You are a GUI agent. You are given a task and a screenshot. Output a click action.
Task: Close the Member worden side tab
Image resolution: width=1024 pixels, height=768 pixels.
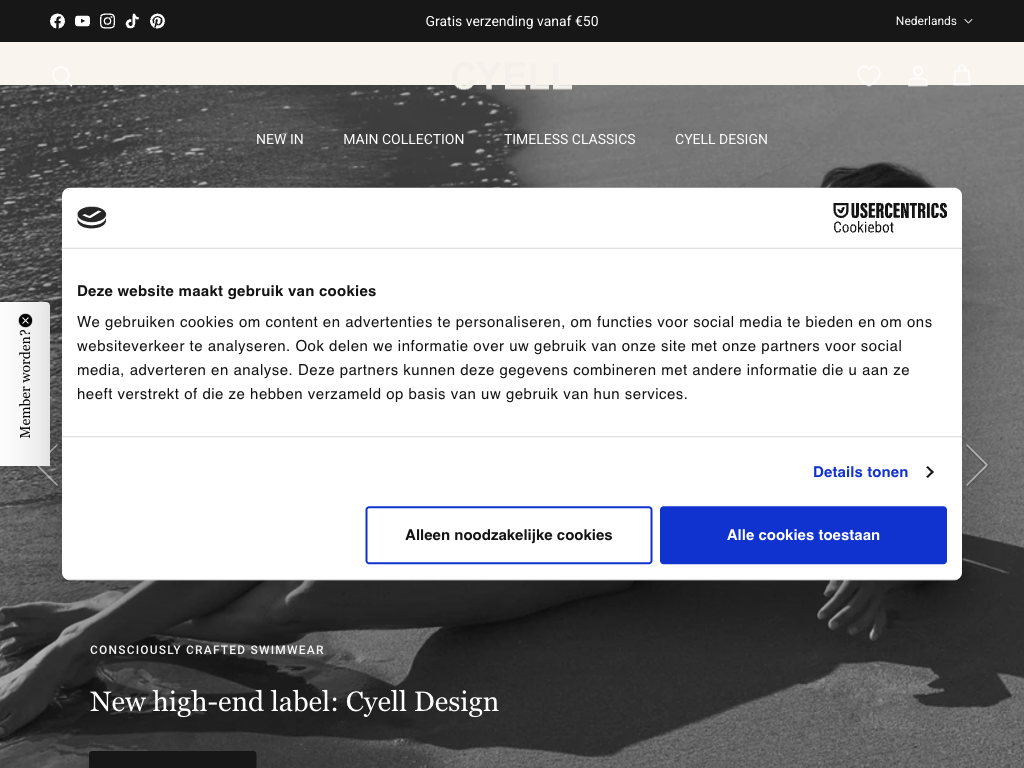26,320
